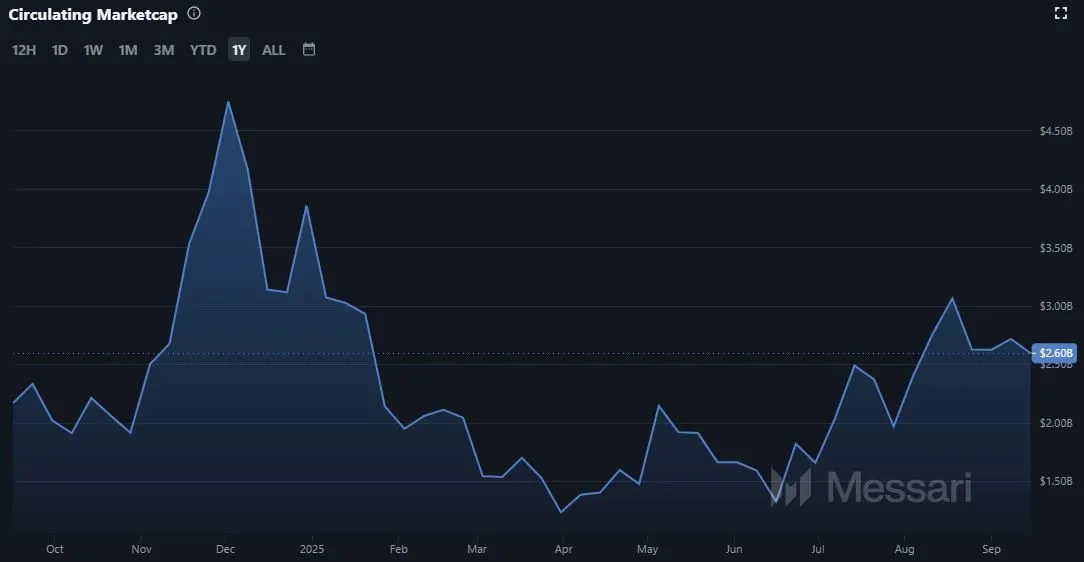This screenshot has width=1084, height=562.
Task: Click the Jun label on the time axis
Action: point(733,549)
